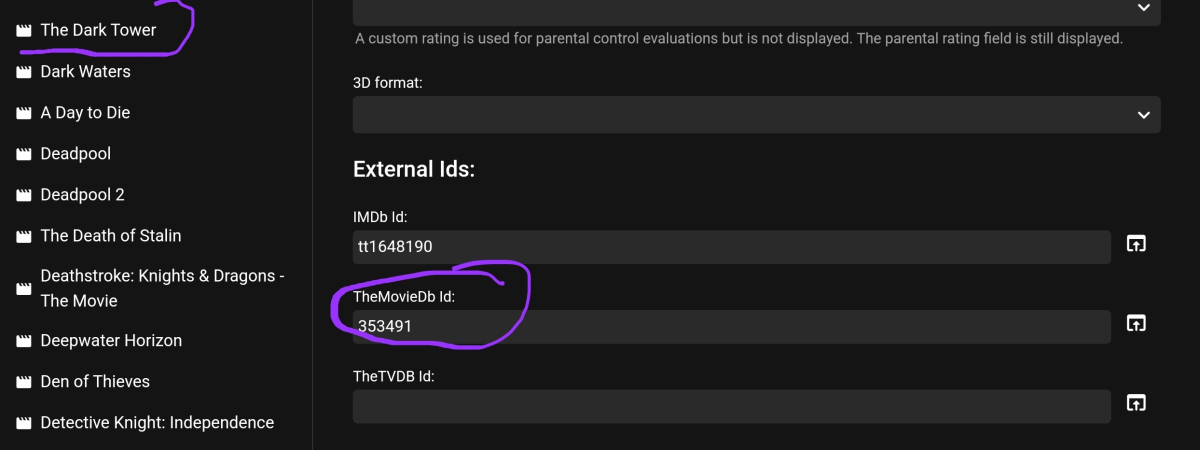Open the custom rating dropdown at top

756,8
